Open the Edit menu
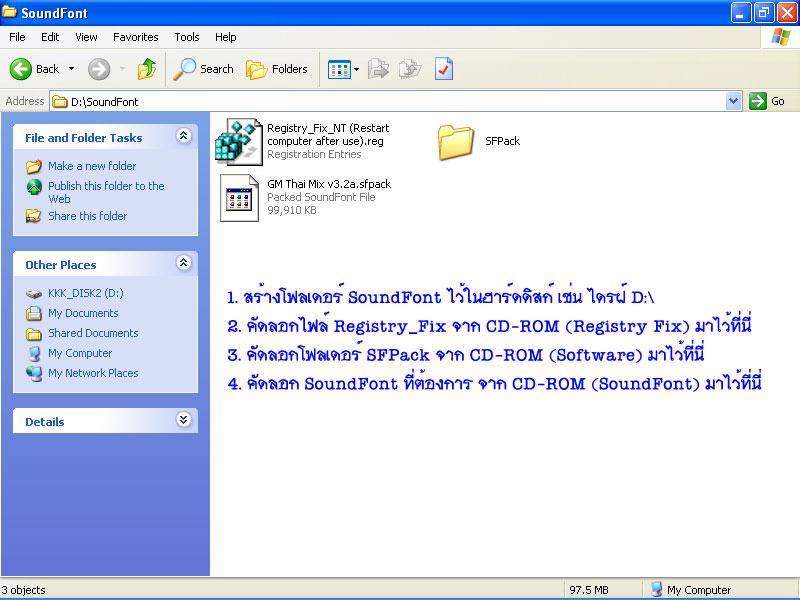 (50, 37)
